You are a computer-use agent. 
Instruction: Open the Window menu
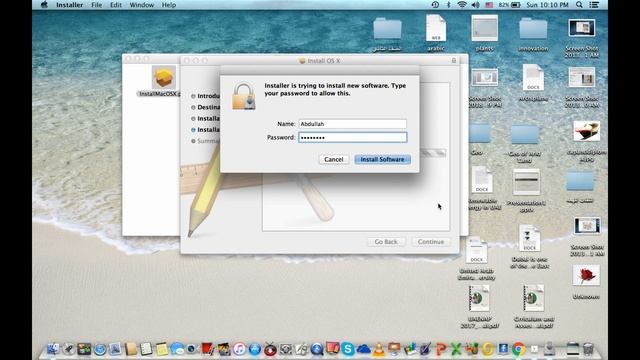[142, 5]
